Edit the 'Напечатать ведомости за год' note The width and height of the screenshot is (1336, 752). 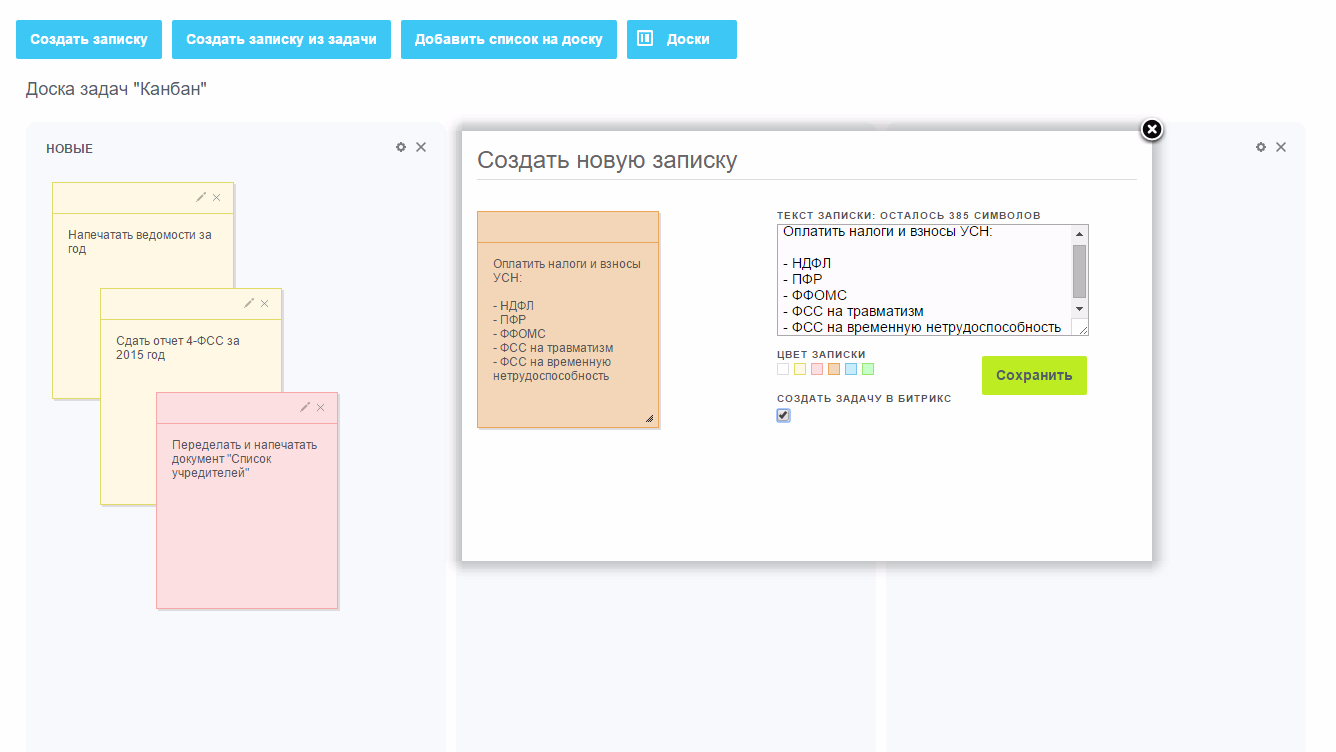click(x=201, y=197)
